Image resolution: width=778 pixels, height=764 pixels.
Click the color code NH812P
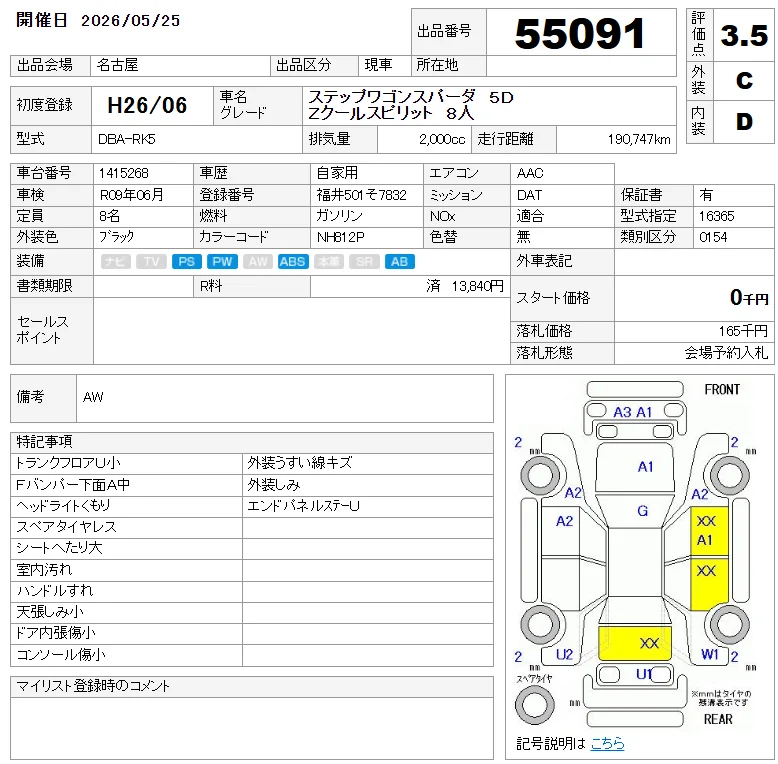click(x=340, y=237)
